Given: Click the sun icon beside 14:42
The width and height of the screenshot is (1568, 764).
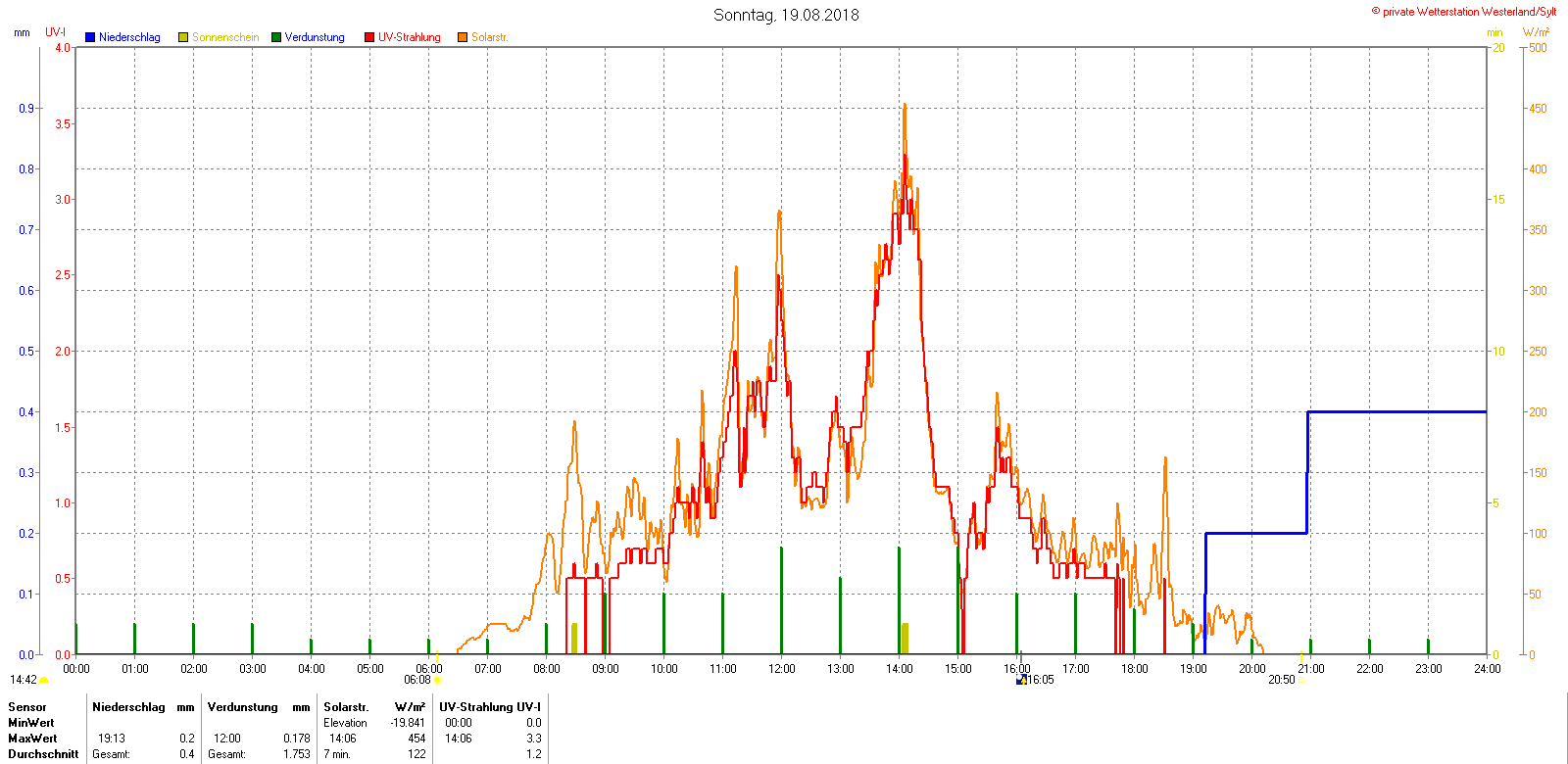Looking at the screenshot, I should coord(44,680).
